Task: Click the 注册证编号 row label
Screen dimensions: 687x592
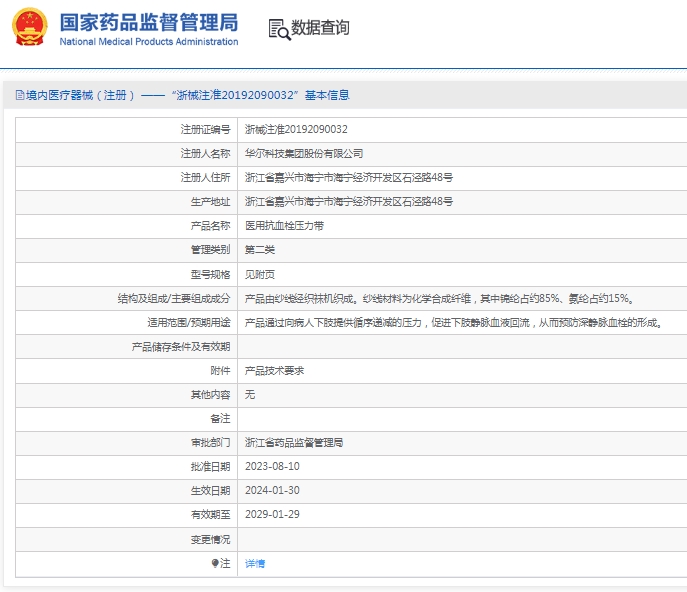Action: (x=205, y=129)
